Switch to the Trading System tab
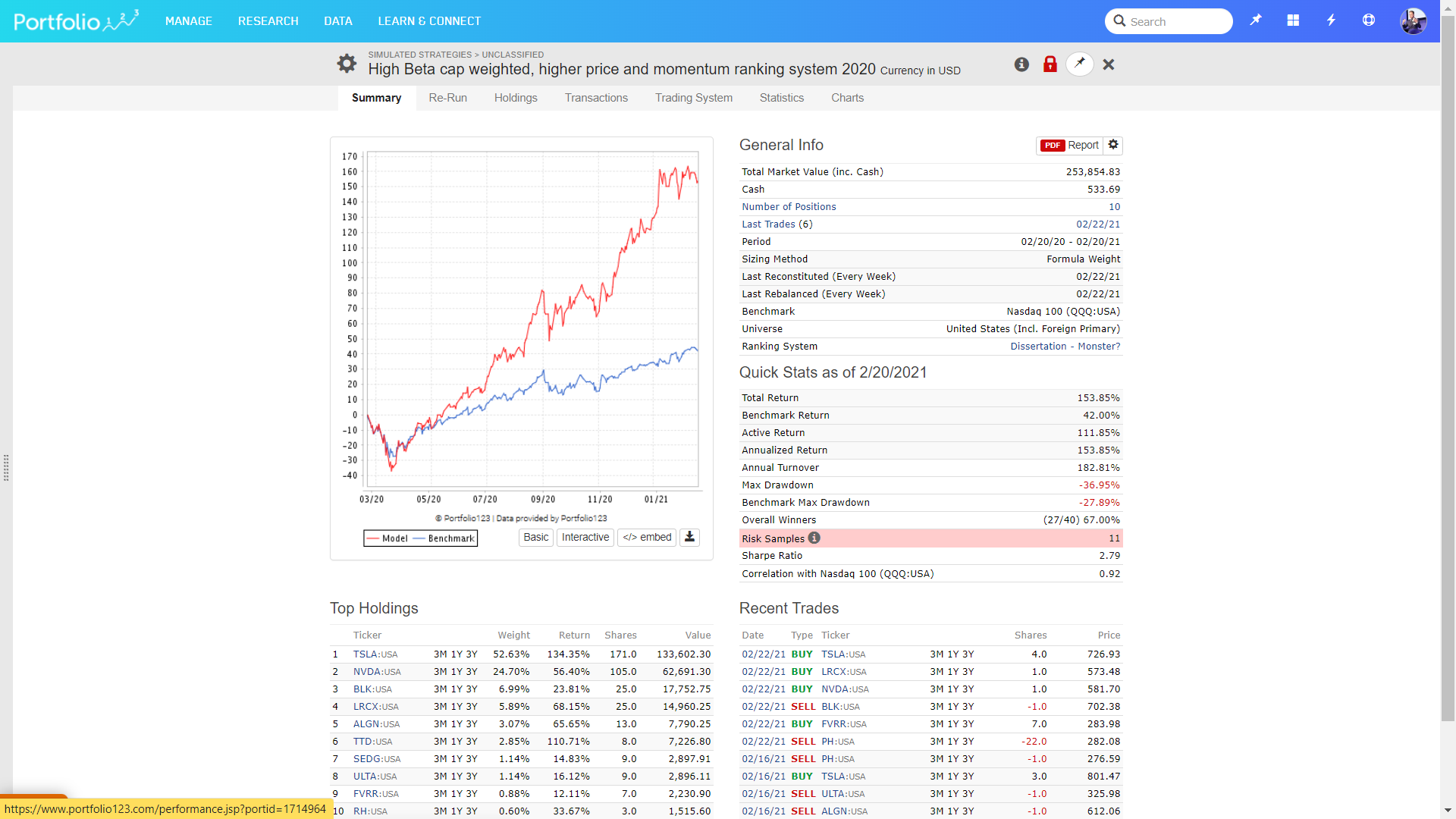1456x819 pixels. coord(694,98)
